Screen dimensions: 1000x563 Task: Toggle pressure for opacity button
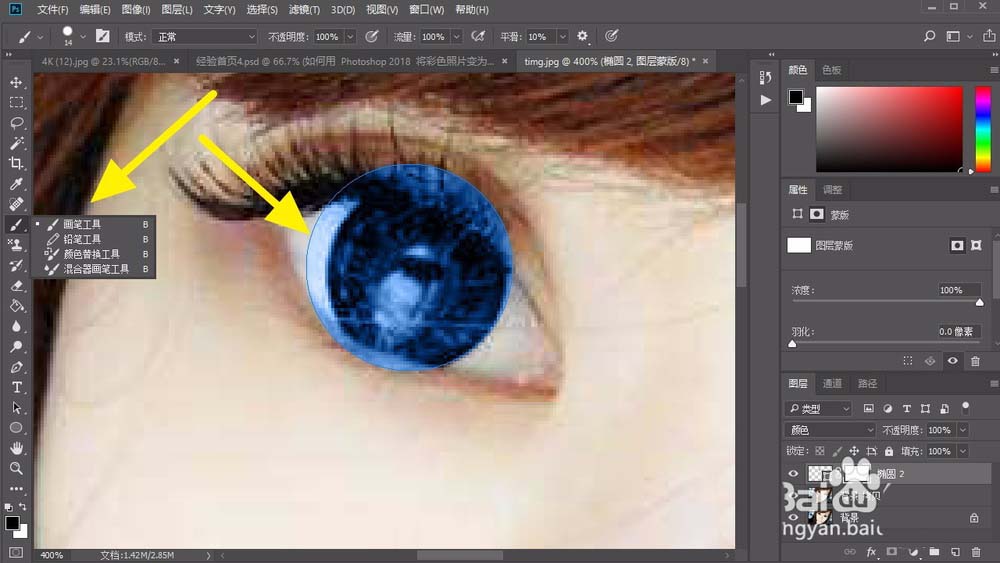coord(372,36)
